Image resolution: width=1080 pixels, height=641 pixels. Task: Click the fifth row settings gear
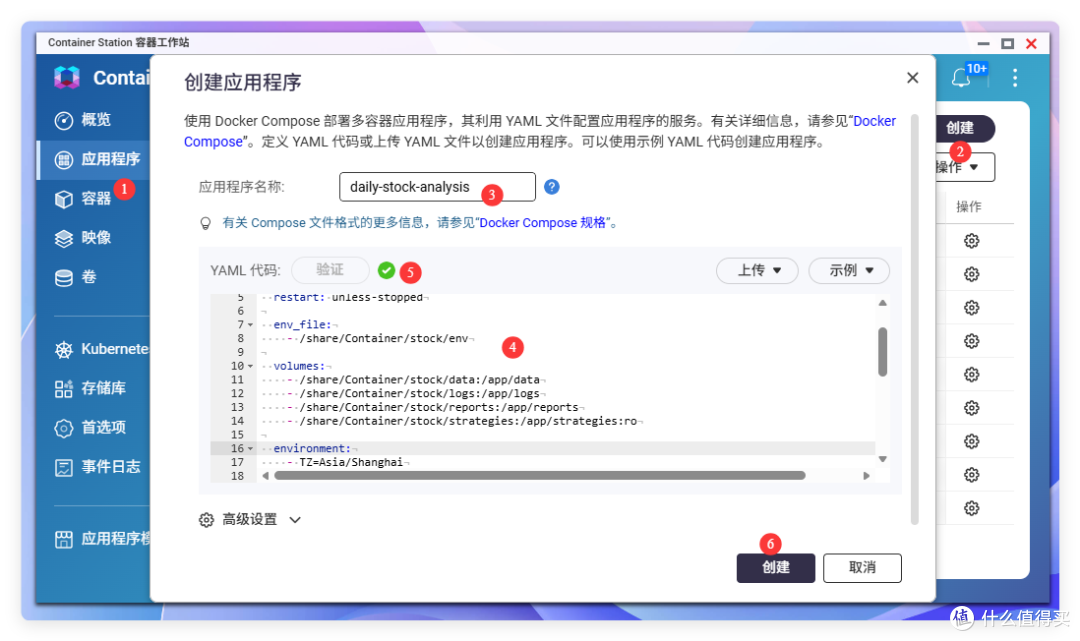click(971, 375)
